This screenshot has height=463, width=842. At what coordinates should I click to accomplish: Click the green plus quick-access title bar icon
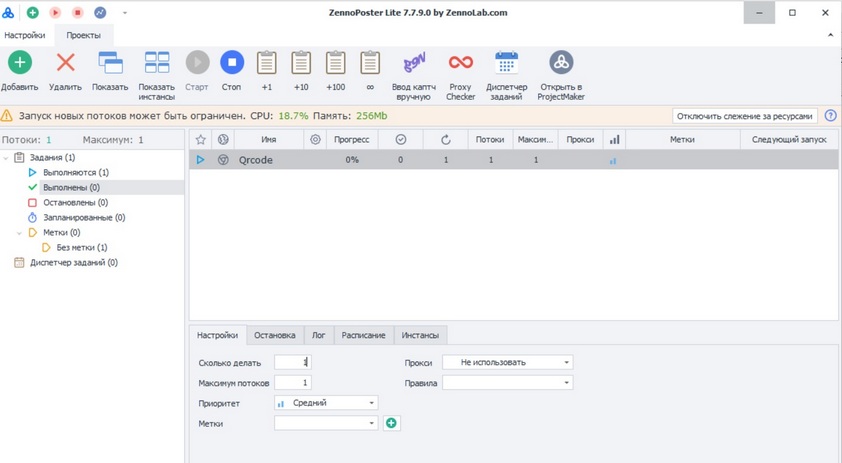coord(33,12)
